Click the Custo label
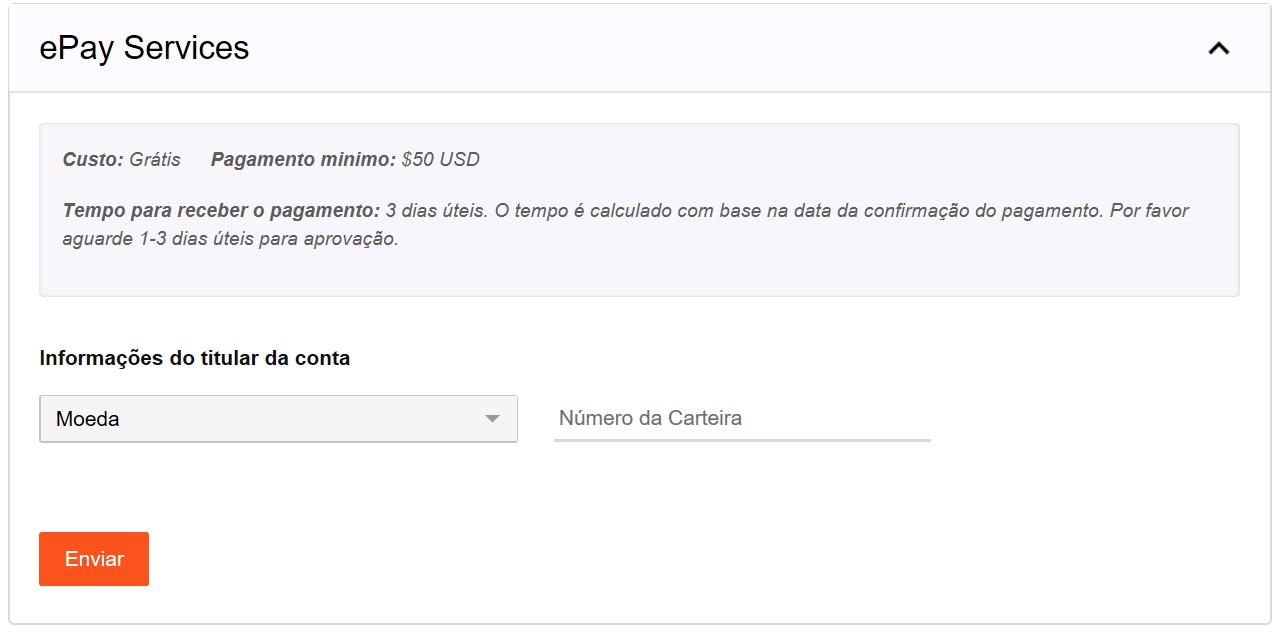 pyautogui.click(x=93, y=160)
